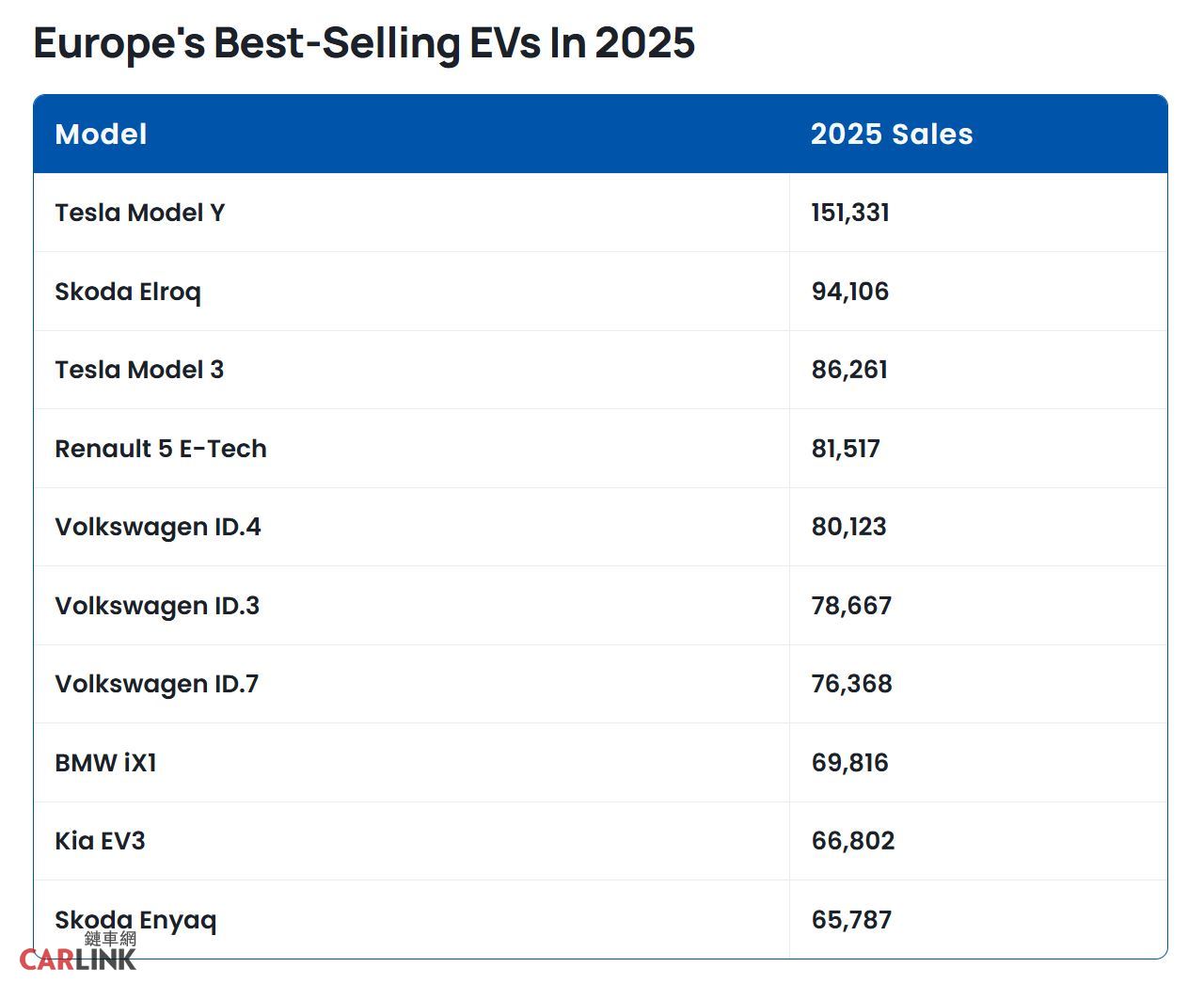
Task: Select the 65,787 sales figure
Action: pos(851,920)
